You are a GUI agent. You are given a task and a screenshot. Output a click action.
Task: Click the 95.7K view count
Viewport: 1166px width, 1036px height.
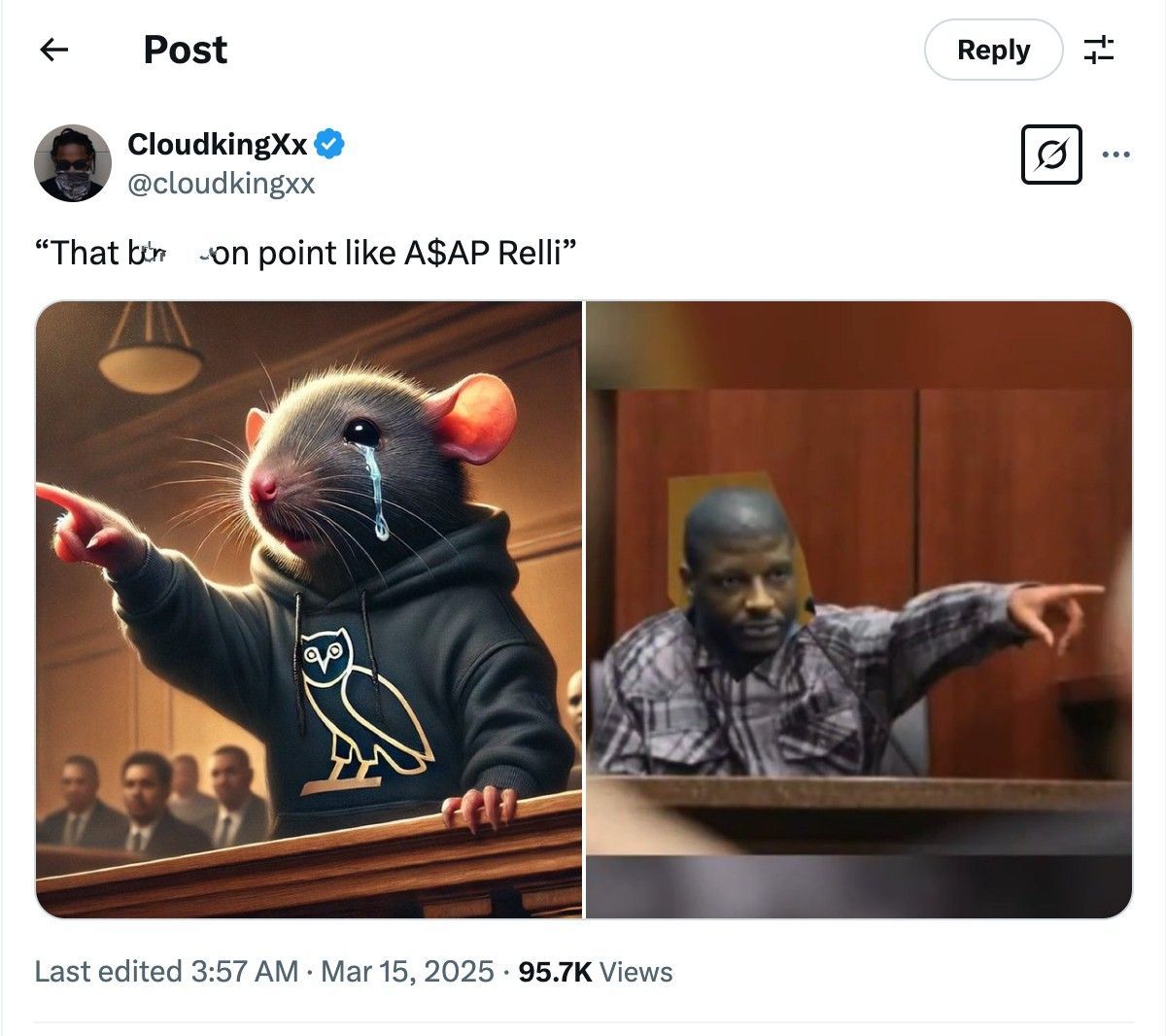(555, 972)
